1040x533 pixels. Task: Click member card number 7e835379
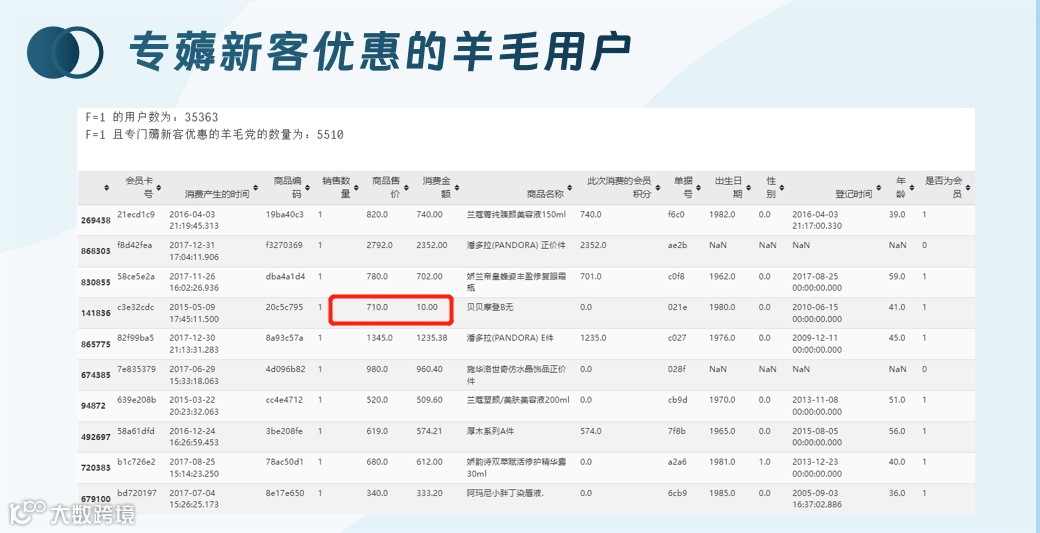click(x=136, y=369)
